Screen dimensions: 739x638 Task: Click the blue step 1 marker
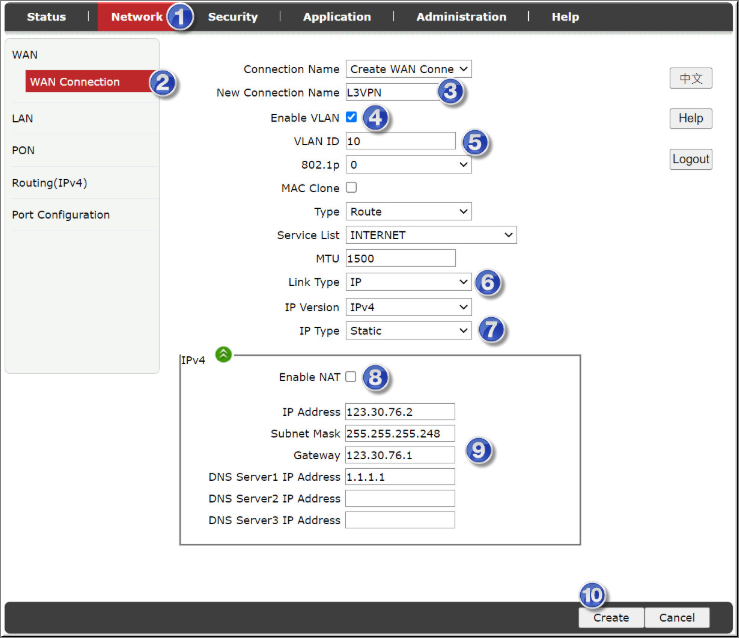click(179, 16)
